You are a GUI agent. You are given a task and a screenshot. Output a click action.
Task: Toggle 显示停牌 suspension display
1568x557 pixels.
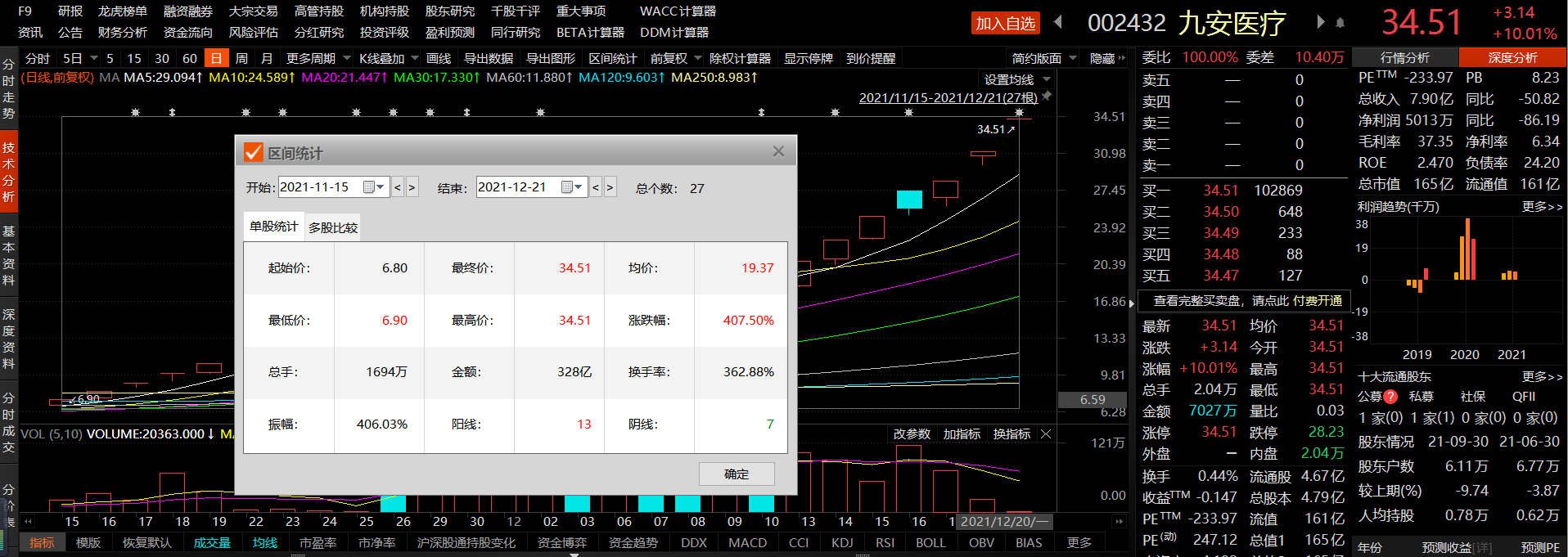coord(808,59)
